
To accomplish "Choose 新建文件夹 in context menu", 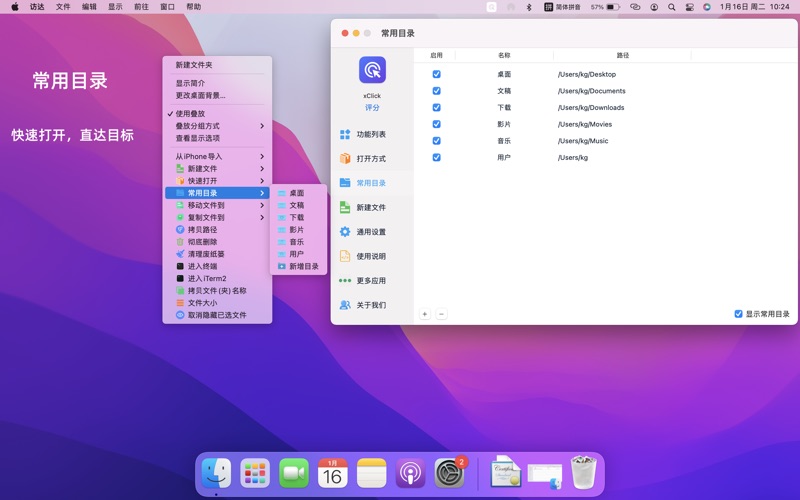I will click(217, 65).
